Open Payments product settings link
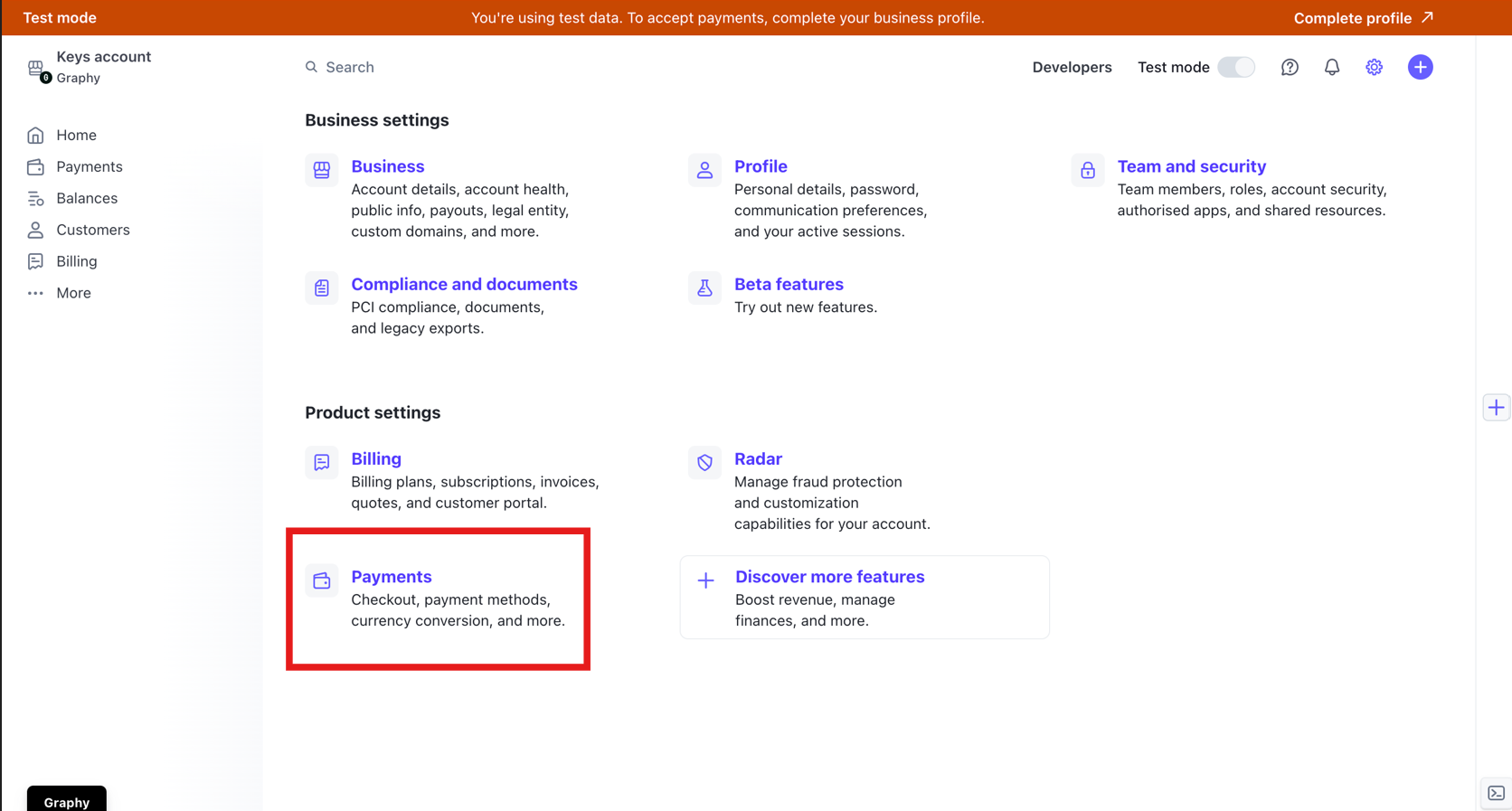1512x811 pixels. point(392,577)
